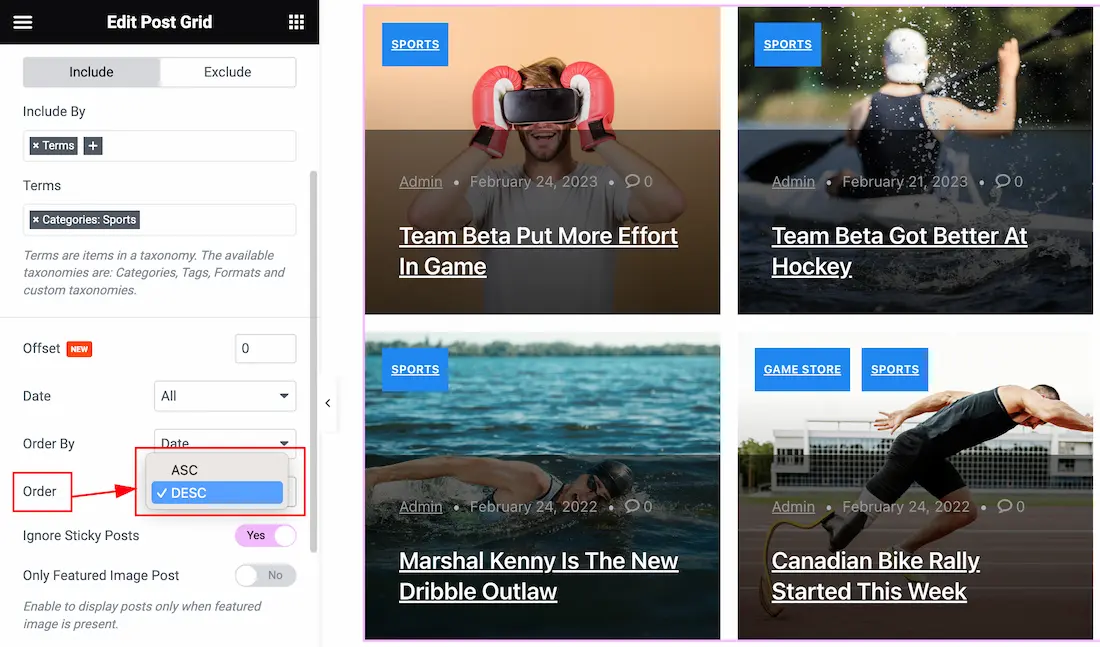
Task: Remove the Categories: Sports term via its x
Action: 36,220
